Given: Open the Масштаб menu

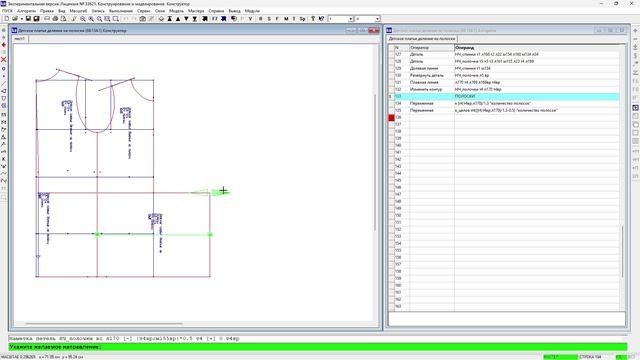Looking at the screenshot, I should pos(78,11).
